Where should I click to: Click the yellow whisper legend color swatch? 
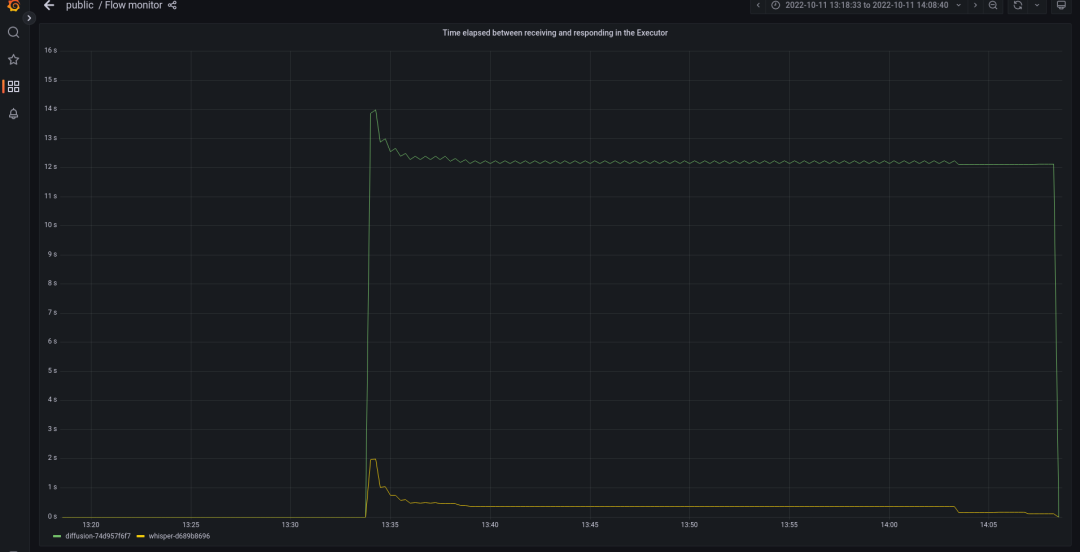point(141,535)
